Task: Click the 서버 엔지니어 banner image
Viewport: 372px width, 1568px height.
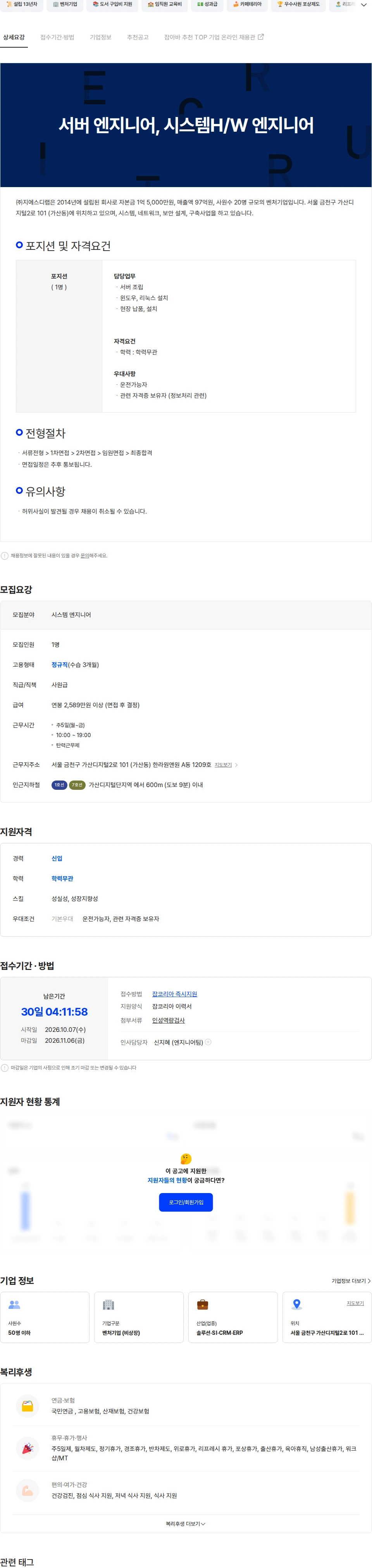Action: (186, 125)
